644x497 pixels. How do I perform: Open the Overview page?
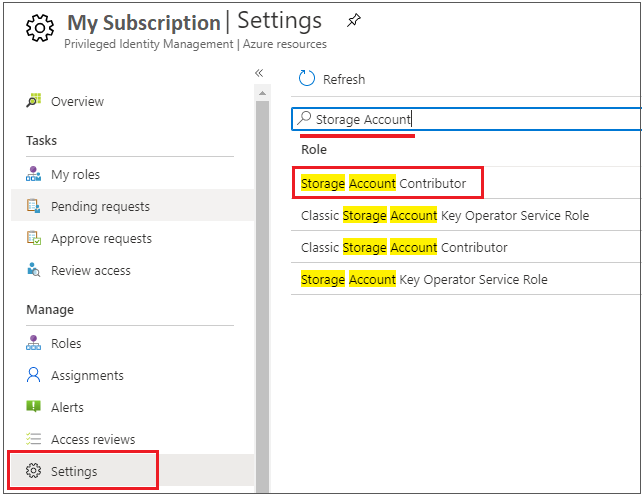point(77,101)
